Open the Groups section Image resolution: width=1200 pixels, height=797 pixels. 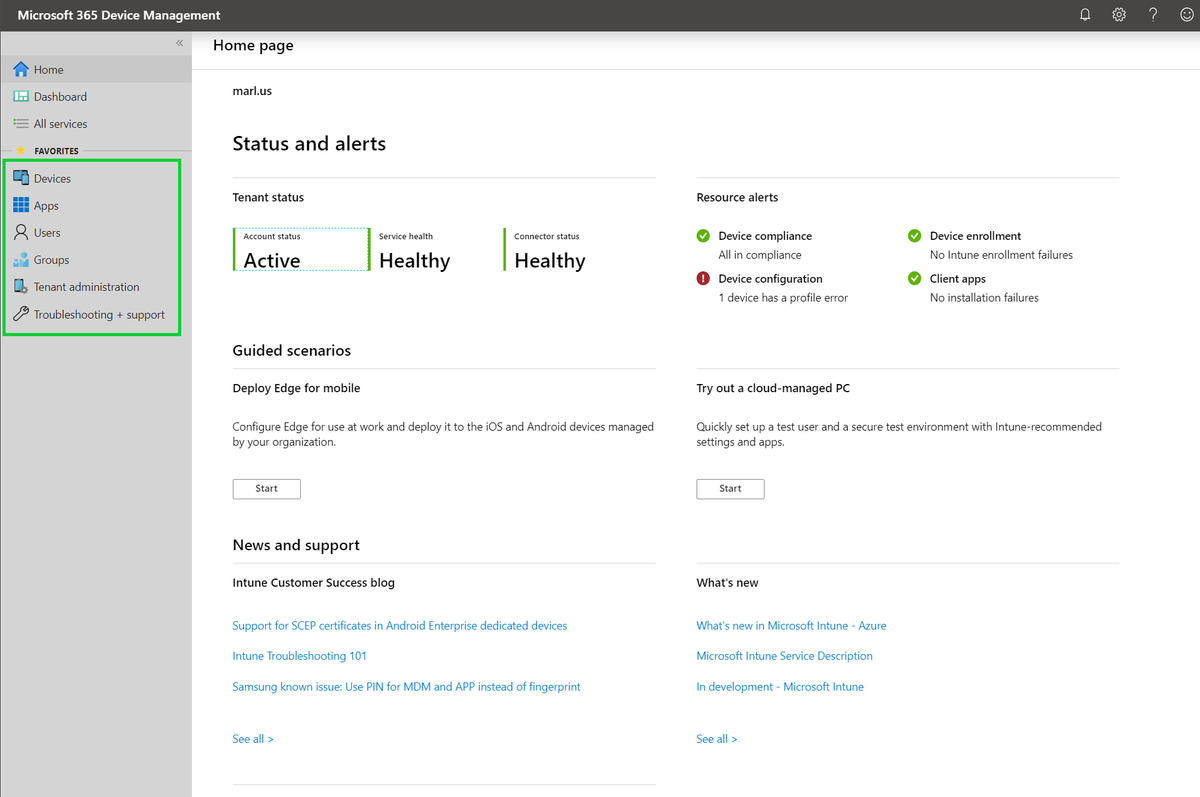point(53,259)
